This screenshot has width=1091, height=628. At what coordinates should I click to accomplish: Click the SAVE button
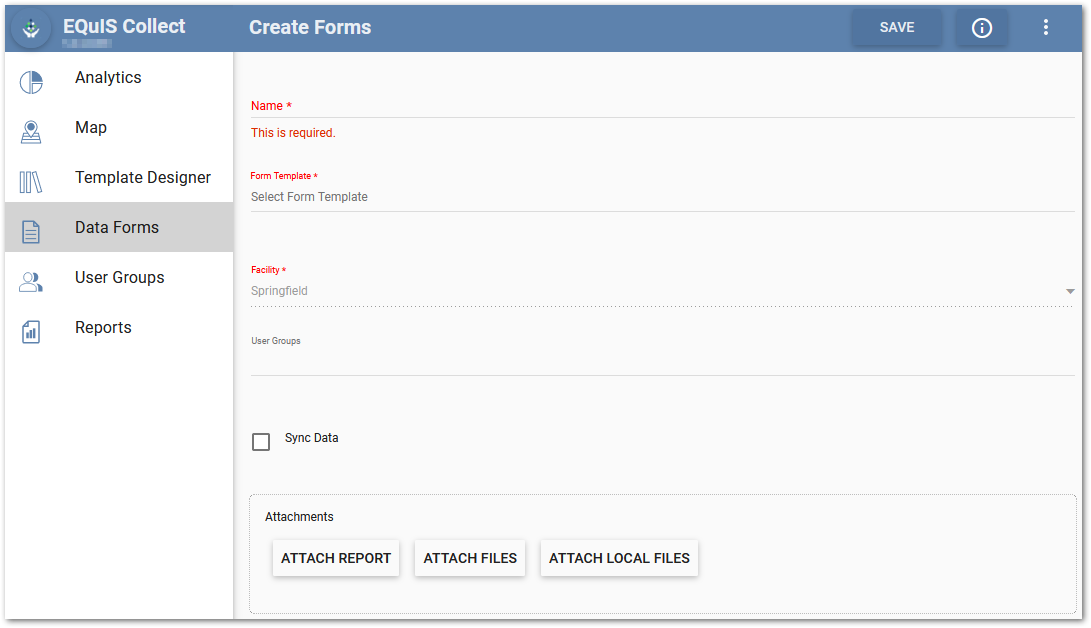click(x=896, y=27)
